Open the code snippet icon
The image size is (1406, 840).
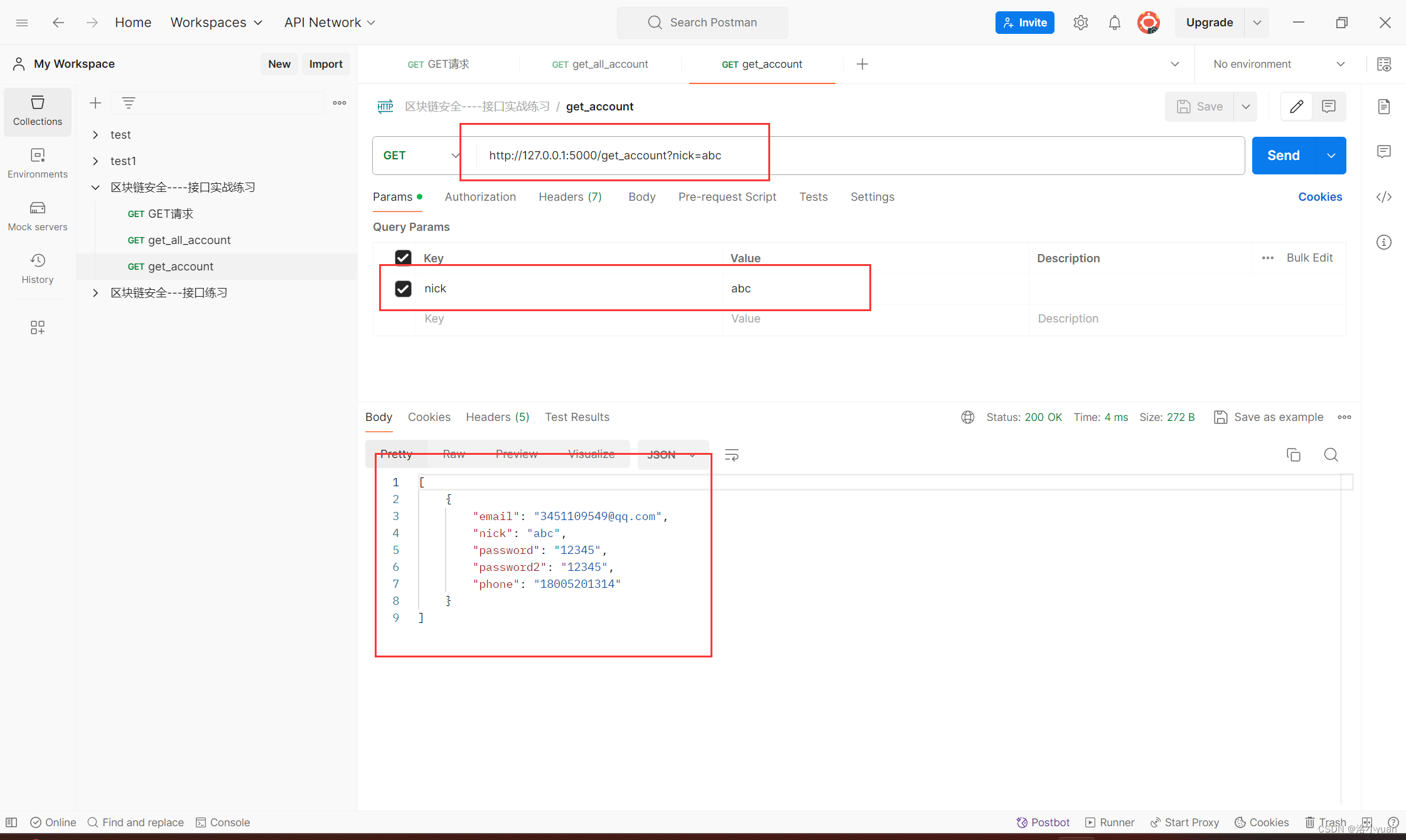click(x=1384, y=197)
